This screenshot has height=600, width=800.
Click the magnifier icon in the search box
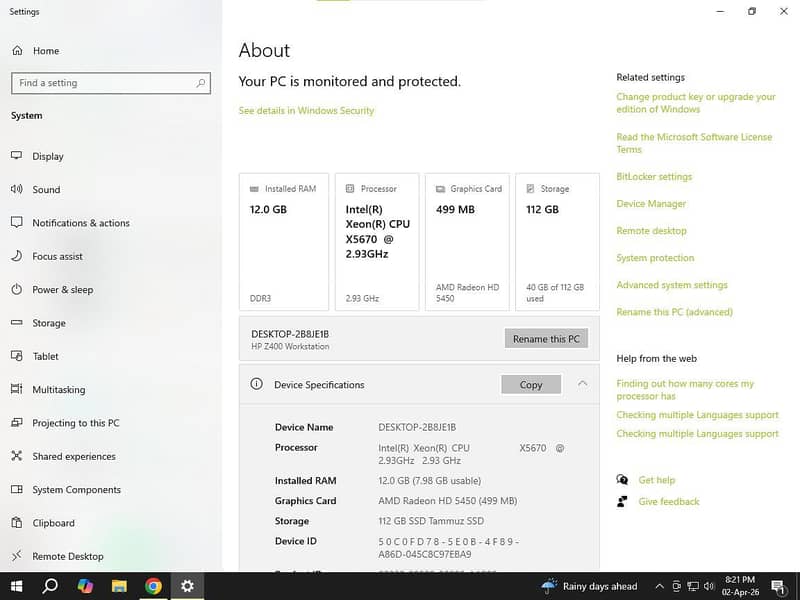point(201,83)
